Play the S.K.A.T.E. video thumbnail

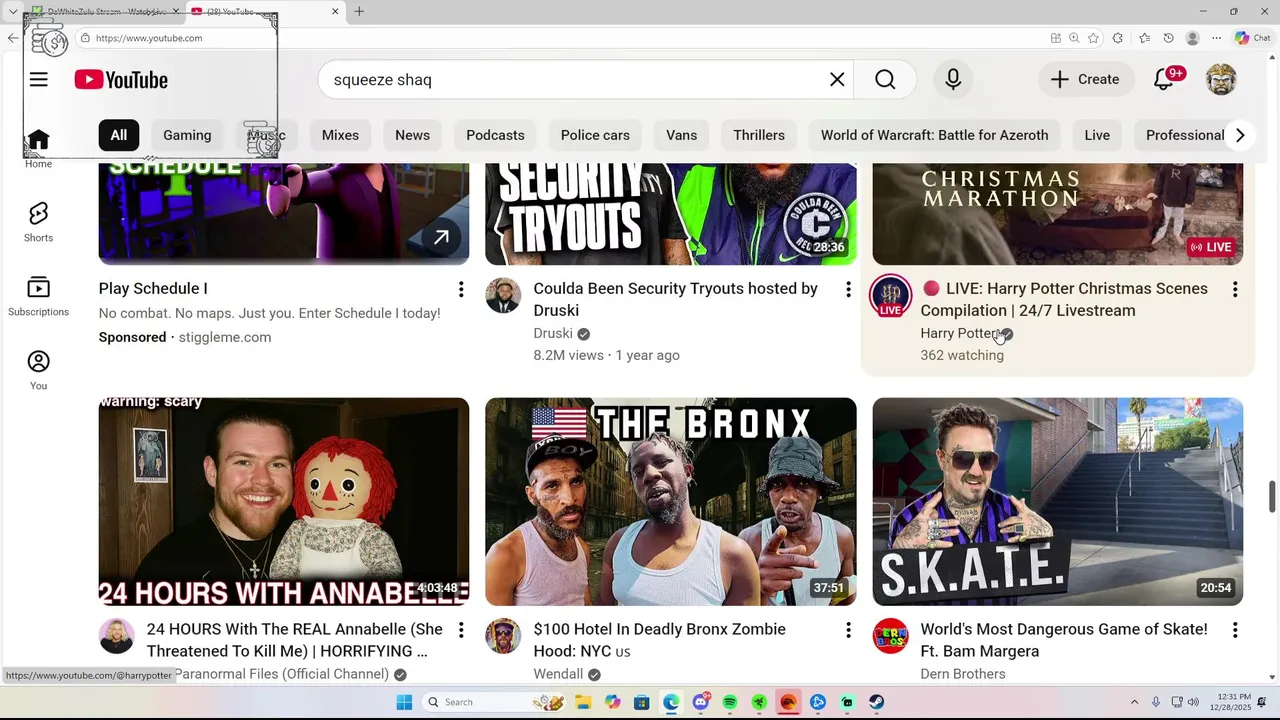tap(1058, 502)
